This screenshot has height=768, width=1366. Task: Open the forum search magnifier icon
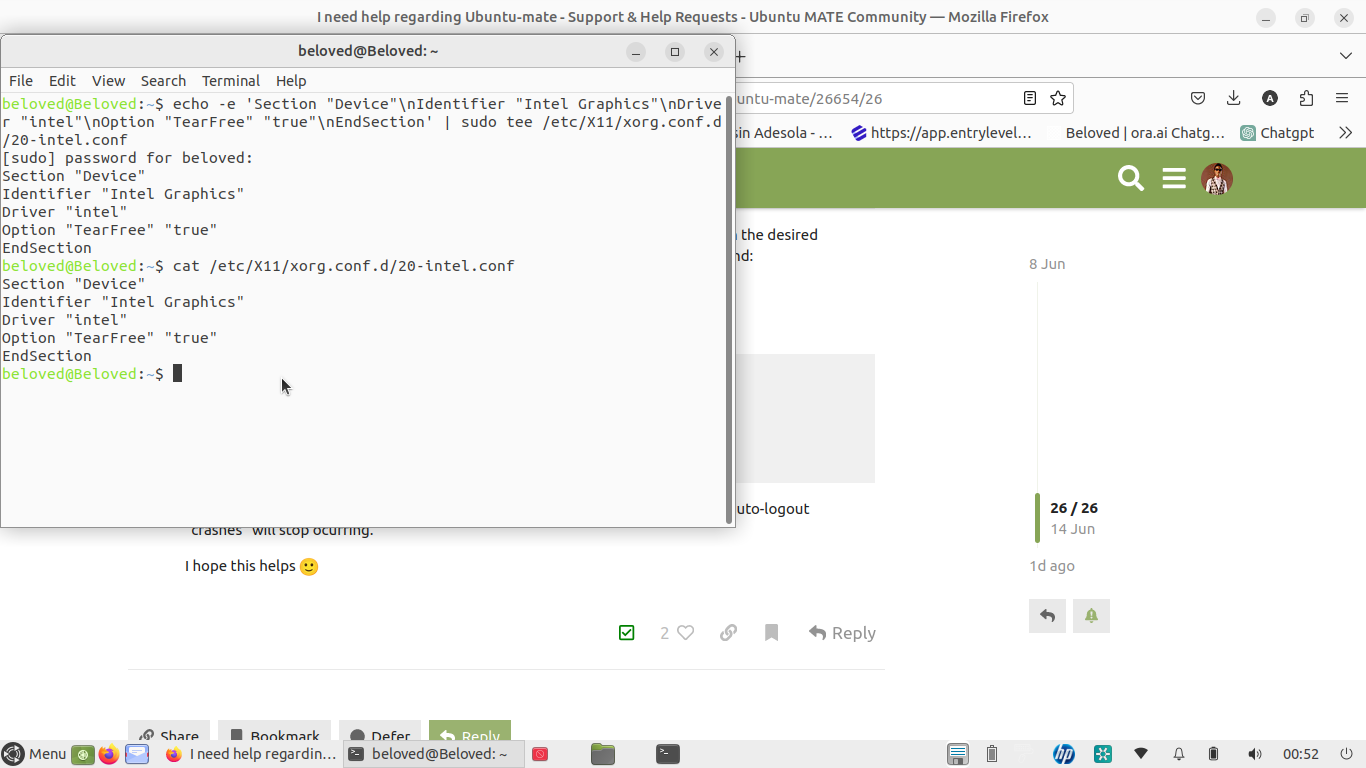(x=1130, y=179)
